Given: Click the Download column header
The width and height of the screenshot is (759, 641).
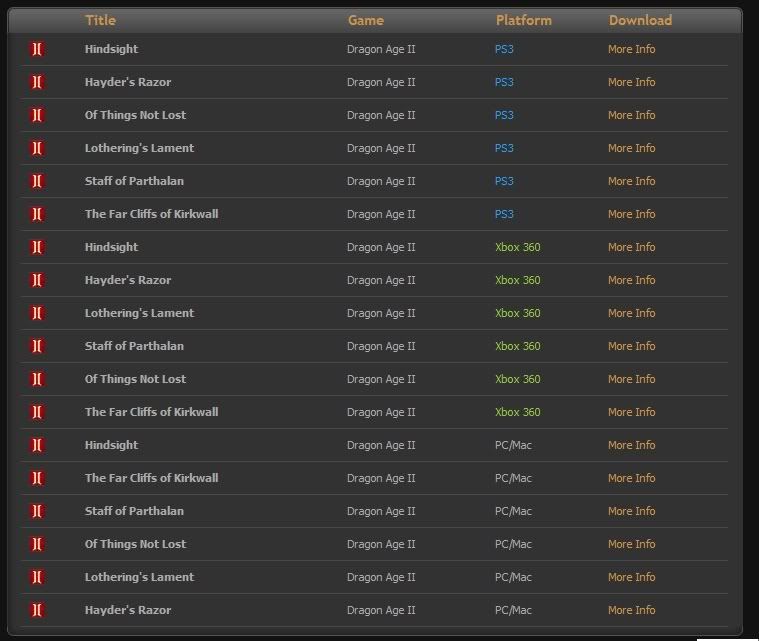Looking at the screenshot, I should point(640,20).
